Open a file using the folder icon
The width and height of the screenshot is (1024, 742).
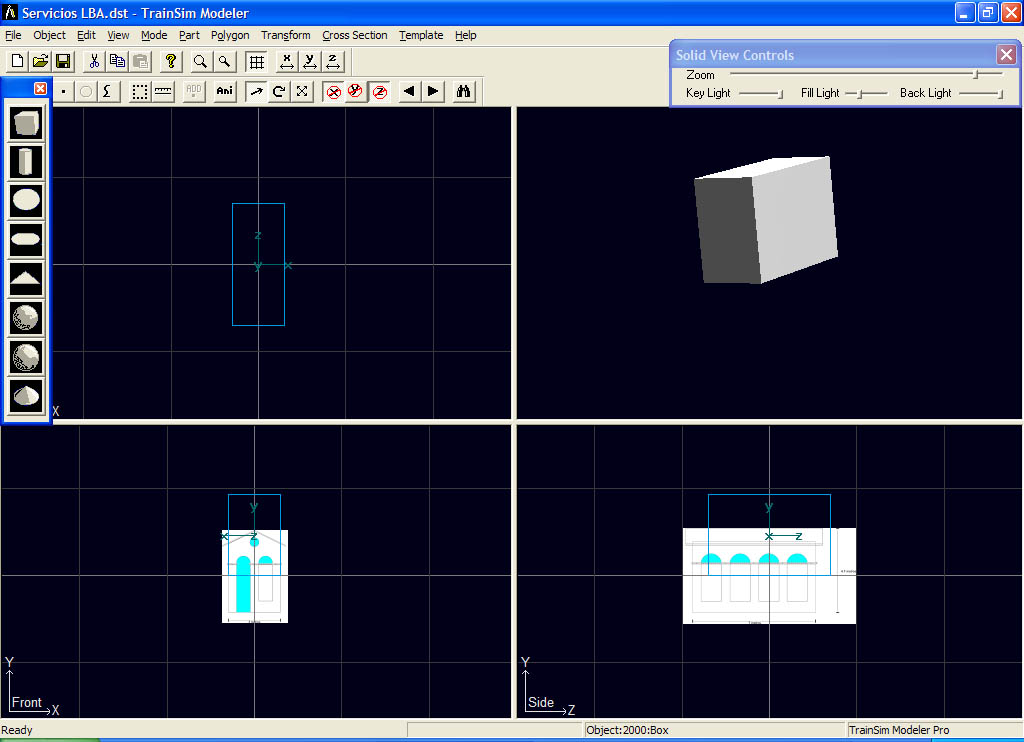click(x=40, y=61)
